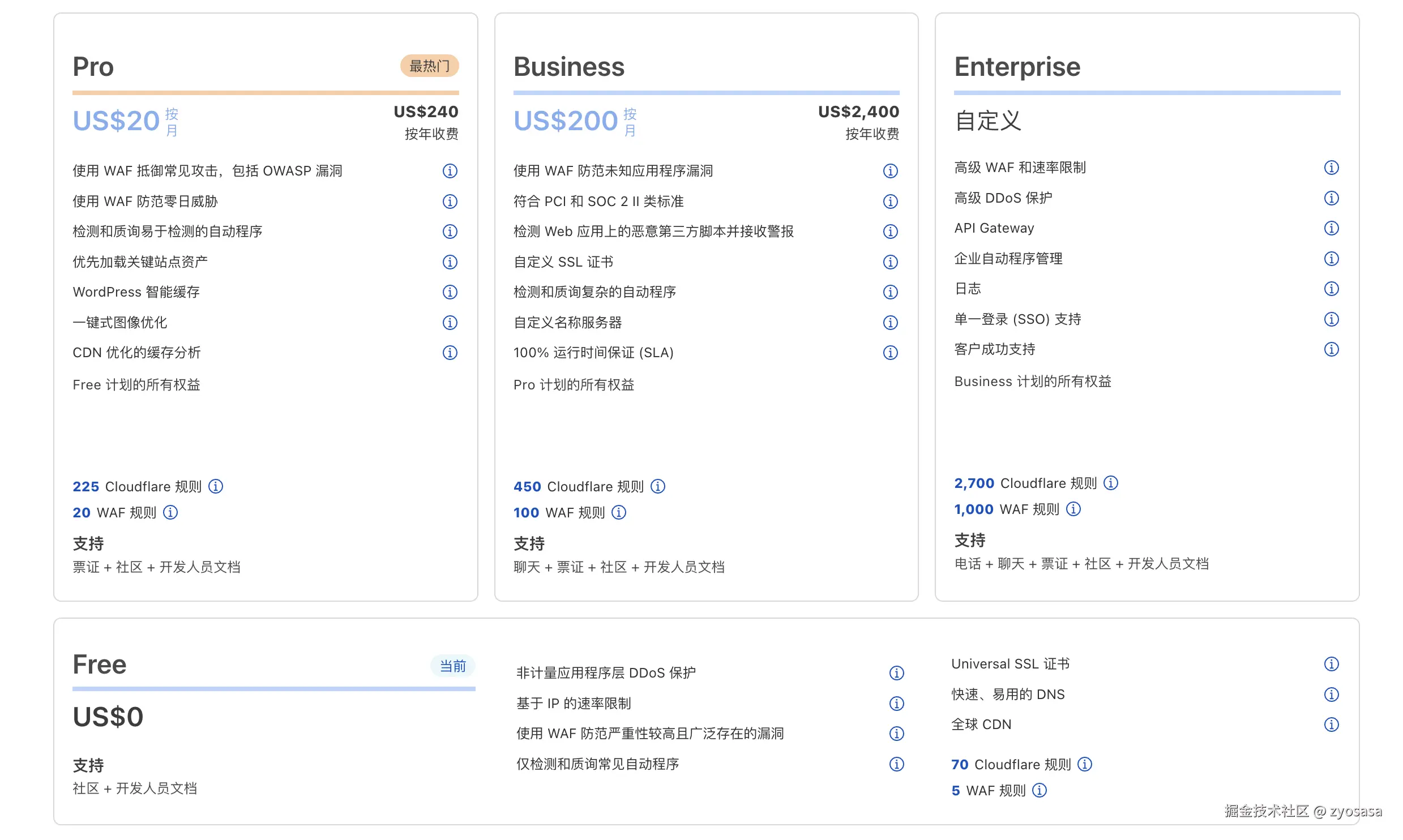Click info icon beside 使用 WAF 防范零日威胁
1403x840 pixels.
click(450, 202)
